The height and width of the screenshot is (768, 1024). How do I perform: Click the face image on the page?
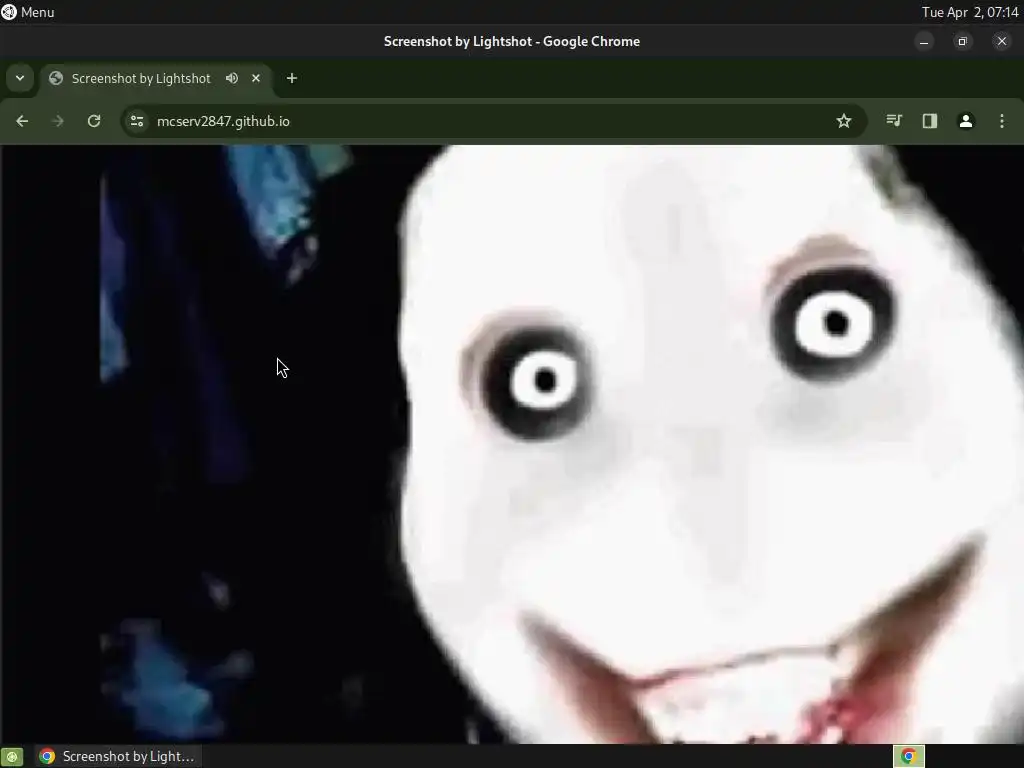pyautogui.click(x=711, y=444)
